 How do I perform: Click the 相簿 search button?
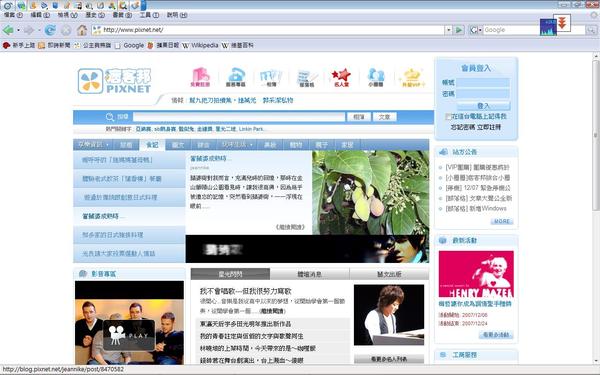(359, 117)
